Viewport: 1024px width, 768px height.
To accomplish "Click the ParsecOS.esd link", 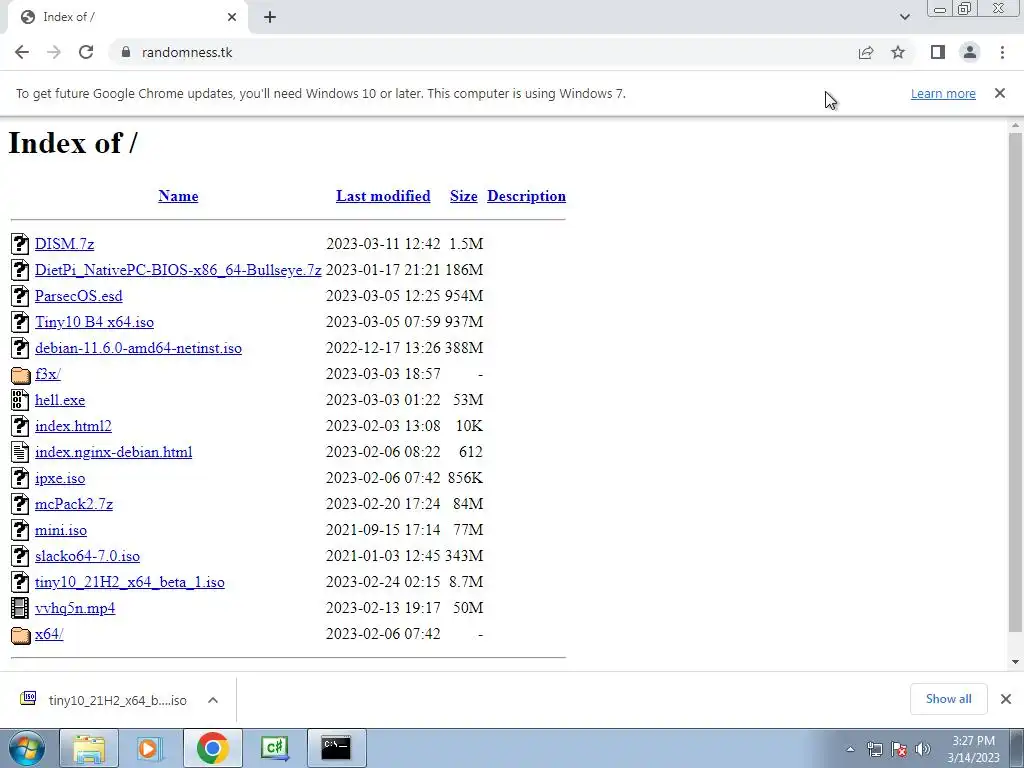I will [x=79, y=296].
